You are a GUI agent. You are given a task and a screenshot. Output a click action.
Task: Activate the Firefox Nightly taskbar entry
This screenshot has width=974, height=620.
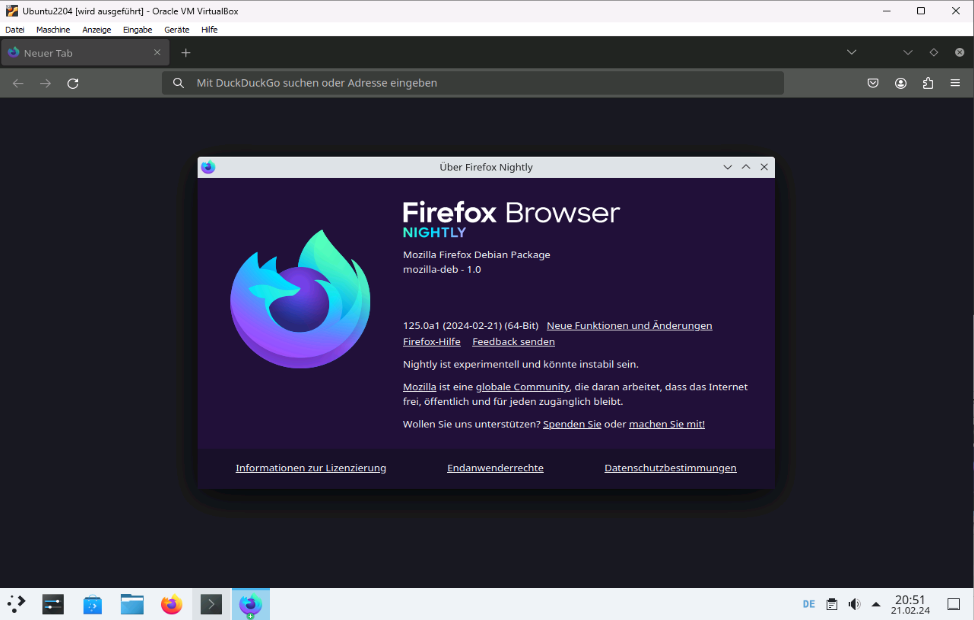pos(251,604)
